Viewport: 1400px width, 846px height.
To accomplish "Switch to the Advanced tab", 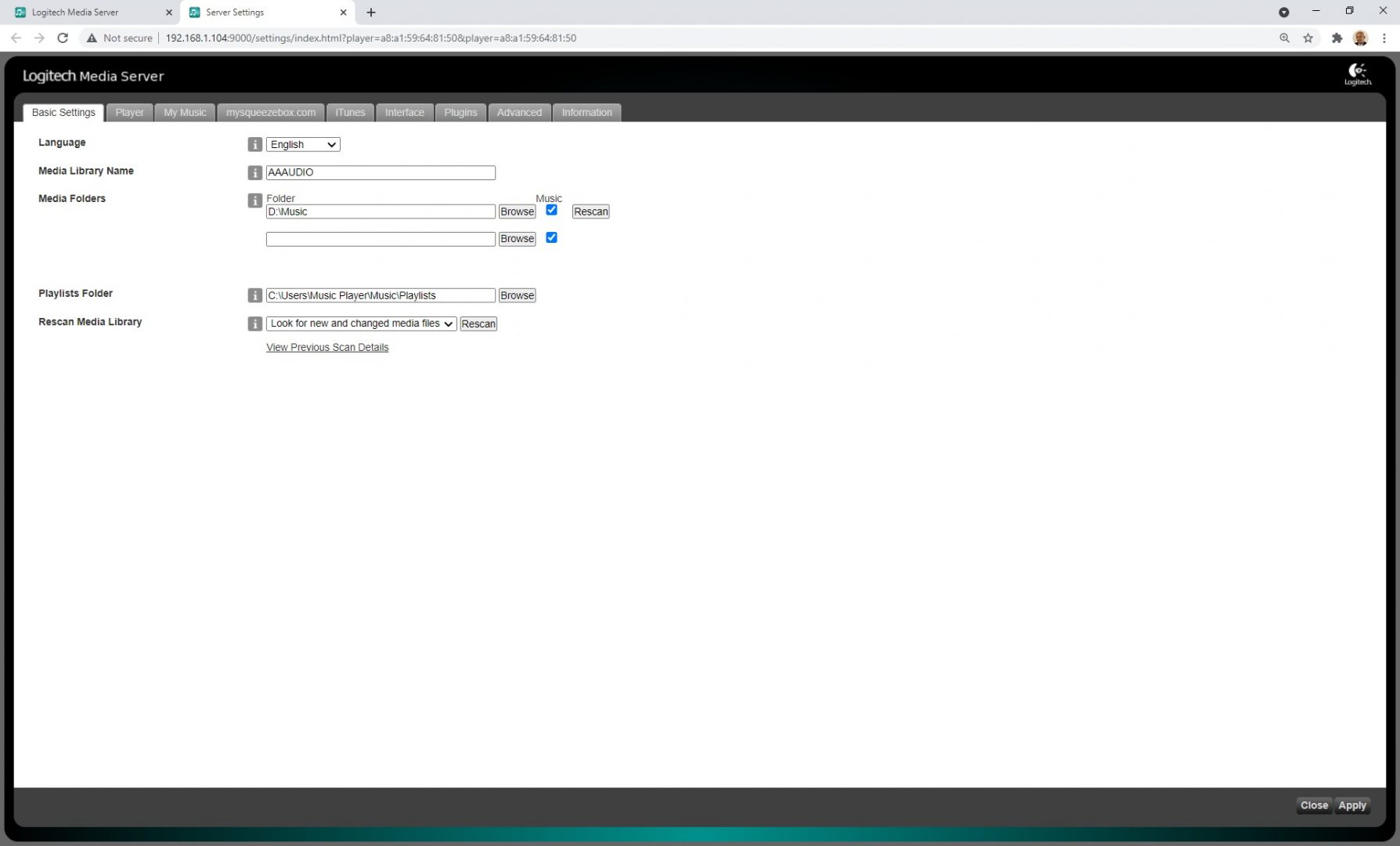I will (x=519, y=113).
